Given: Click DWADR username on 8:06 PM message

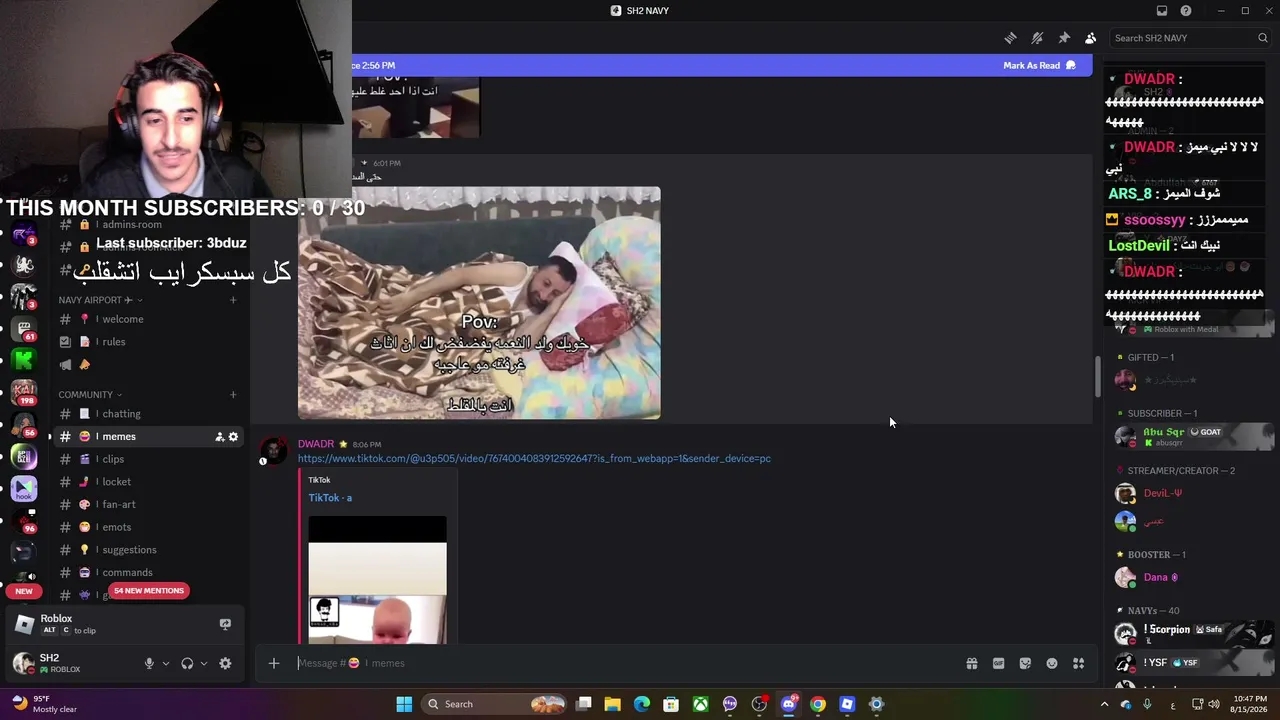Looking at the screenshot, I should pos(316,444).
